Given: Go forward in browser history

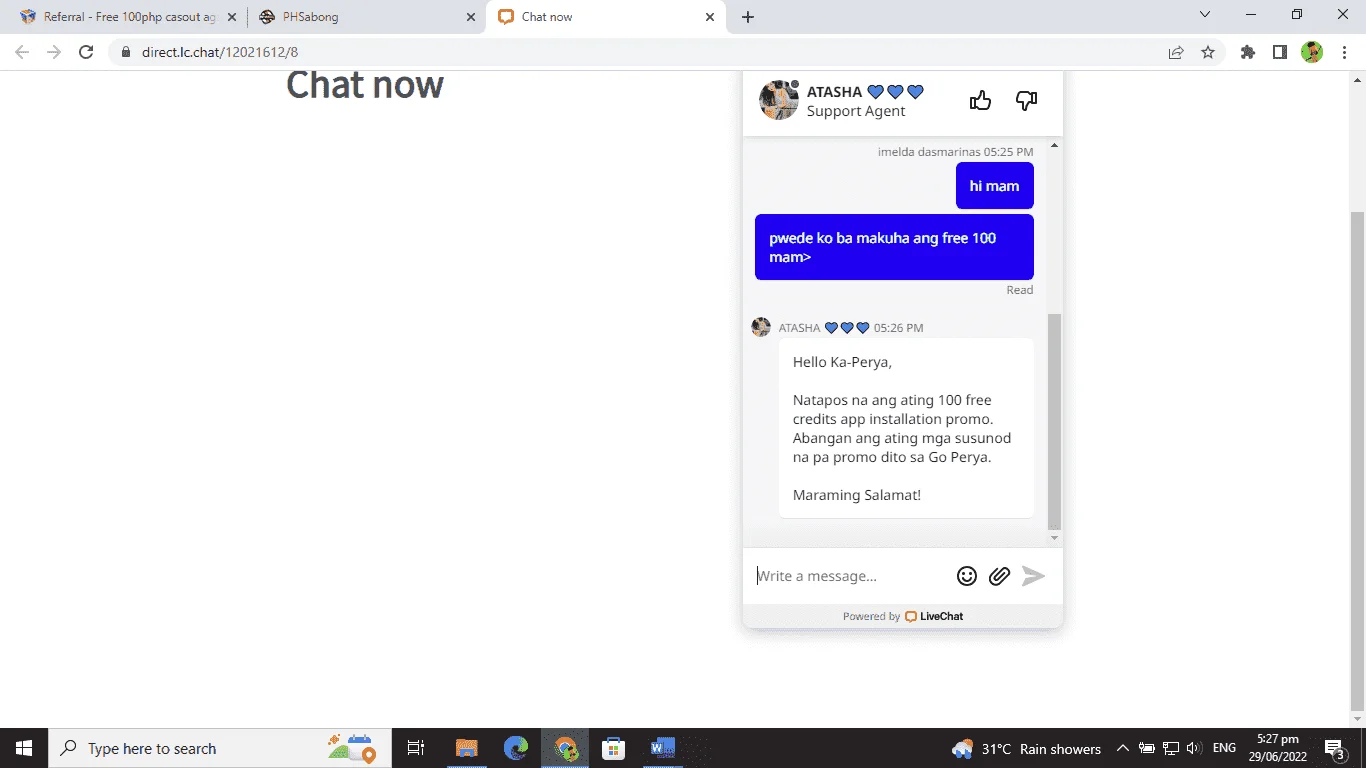Looking at the screenshot, I should pyautogui.click(x=54, y=52).
